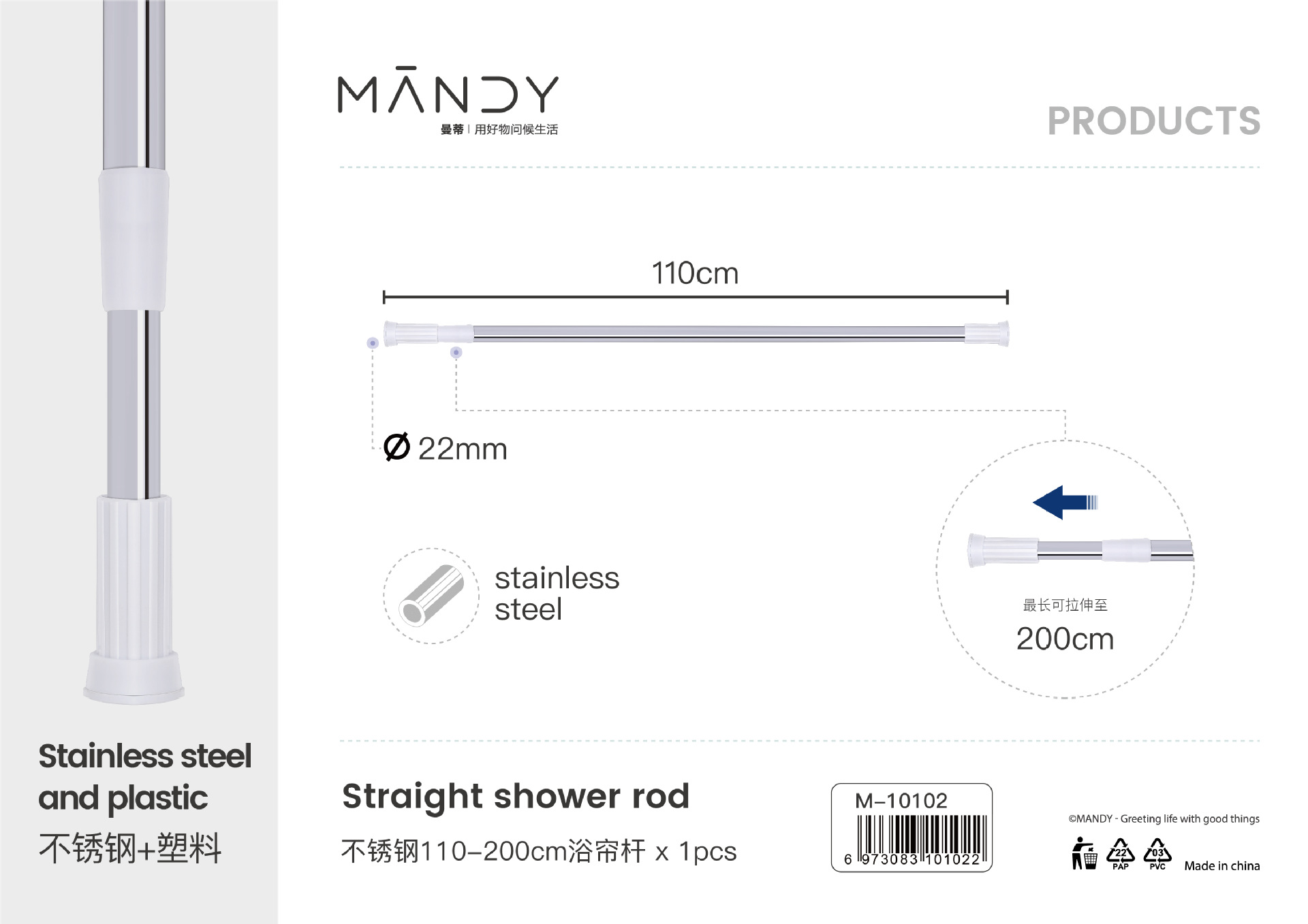Click the purple dot below rod joint
This screenshot has height=924, width=1308.
(456, 352)
